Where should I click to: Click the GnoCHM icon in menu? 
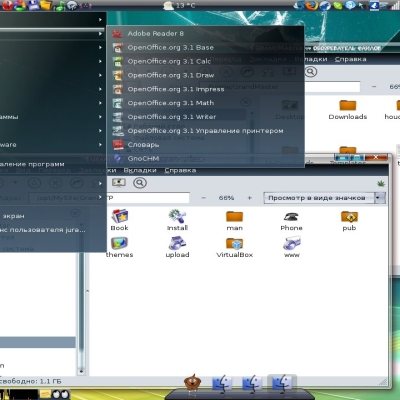(117, 159)
